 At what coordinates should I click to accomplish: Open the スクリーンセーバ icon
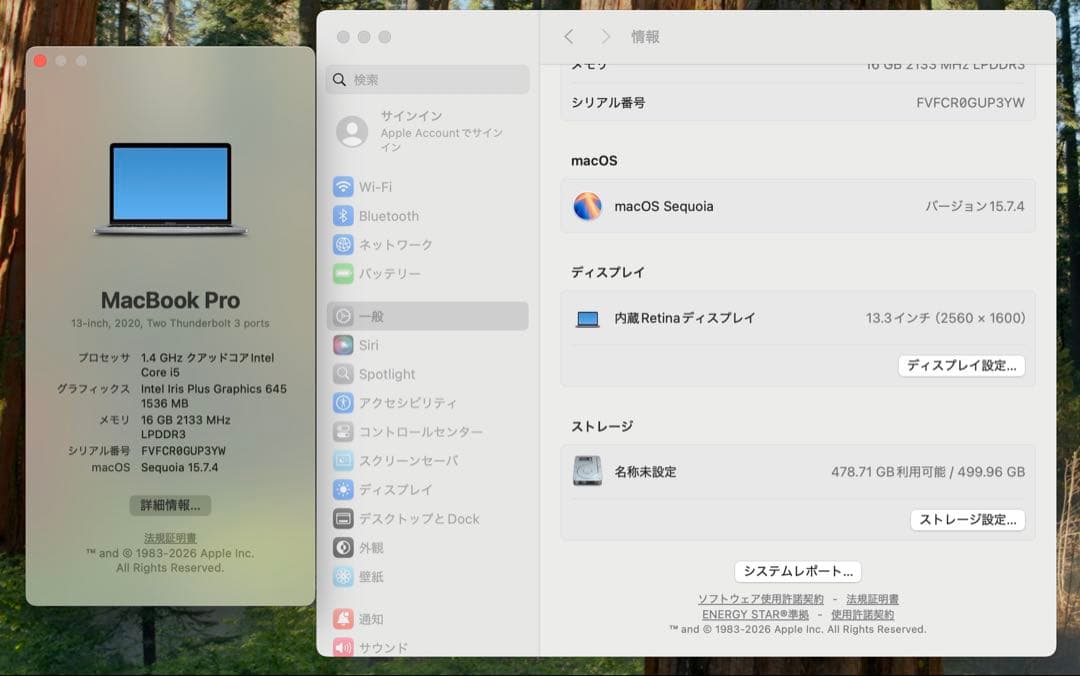pos(343,460)
